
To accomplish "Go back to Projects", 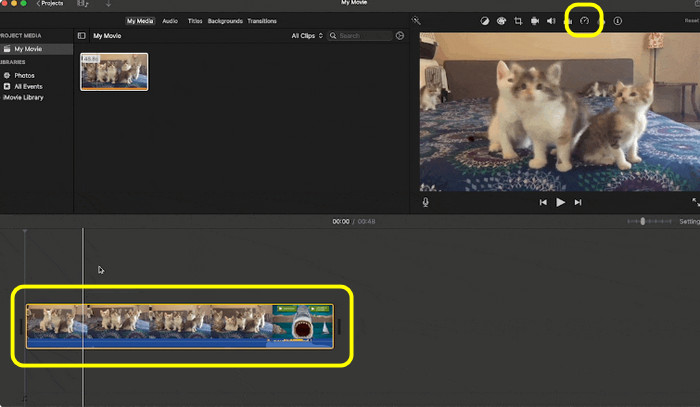I will pos(50,3).
